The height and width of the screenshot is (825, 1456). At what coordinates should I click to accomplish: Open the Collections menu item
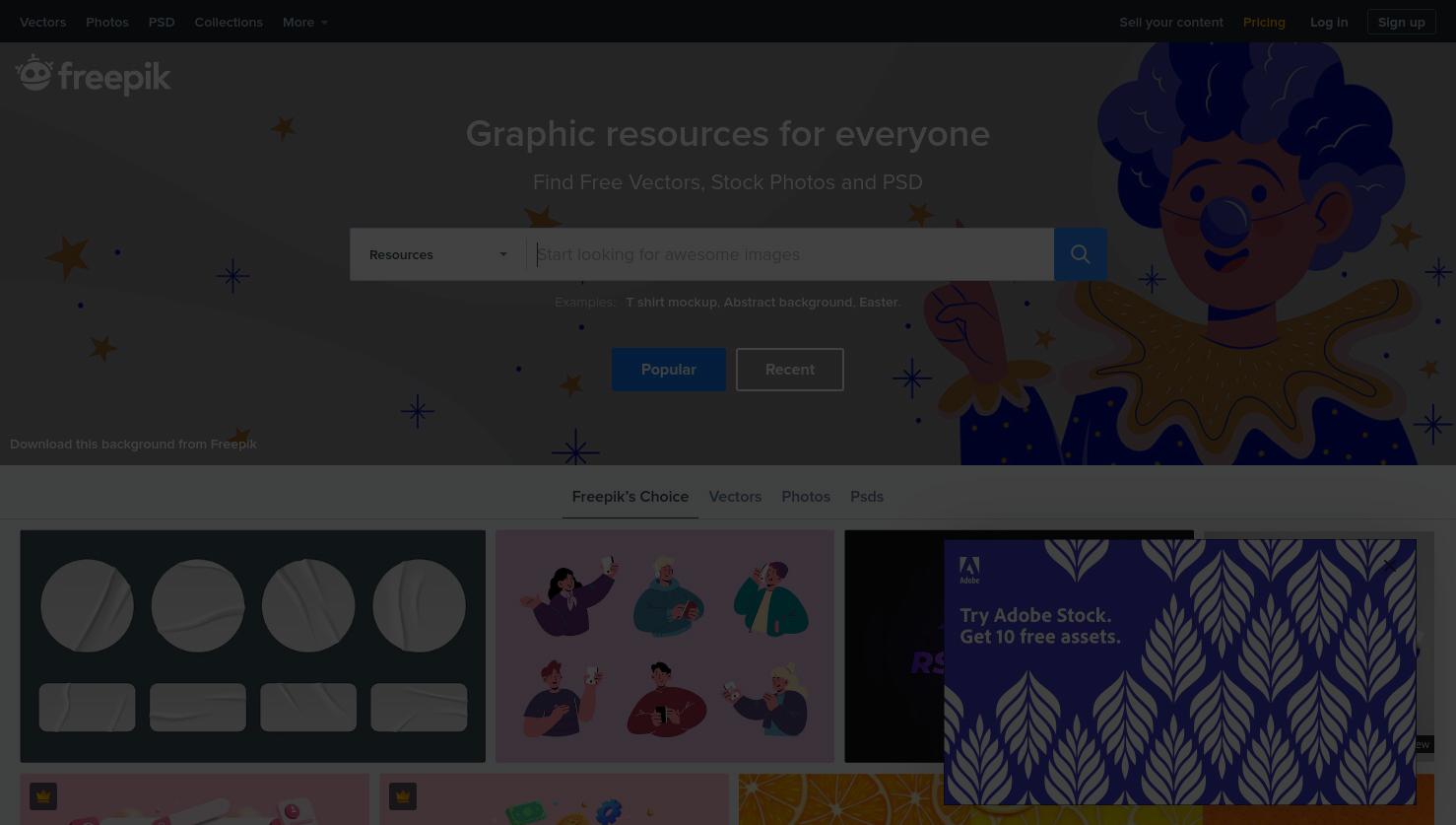point(229,22)
